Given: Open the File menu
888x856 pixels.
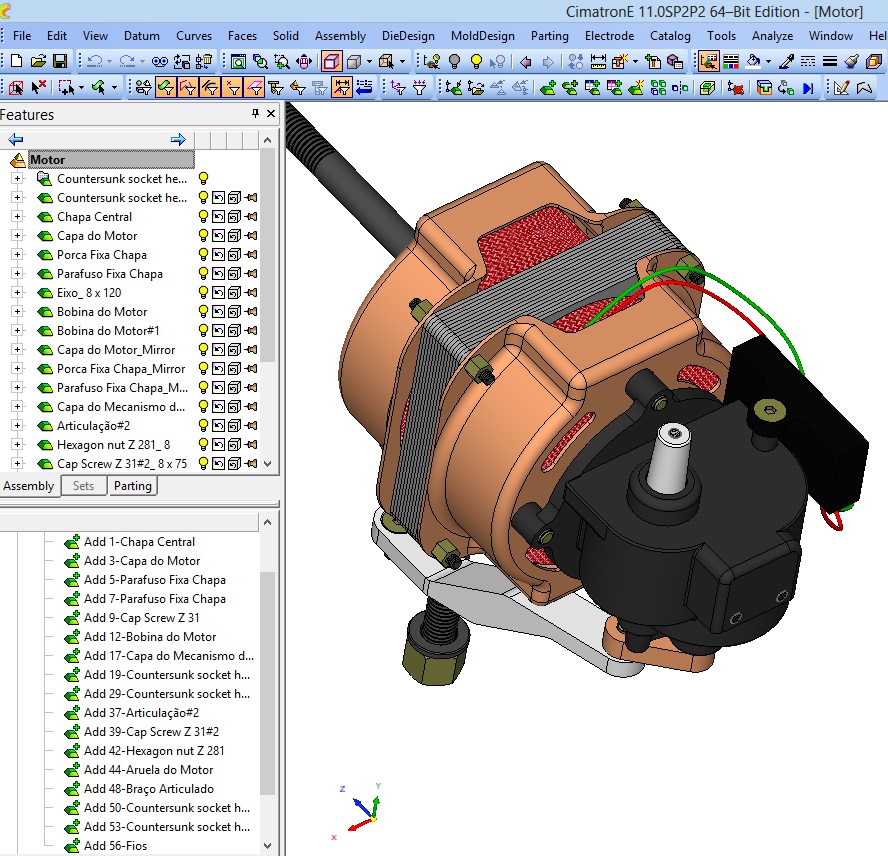Looking at the screenshot, I should coord(22,36).
